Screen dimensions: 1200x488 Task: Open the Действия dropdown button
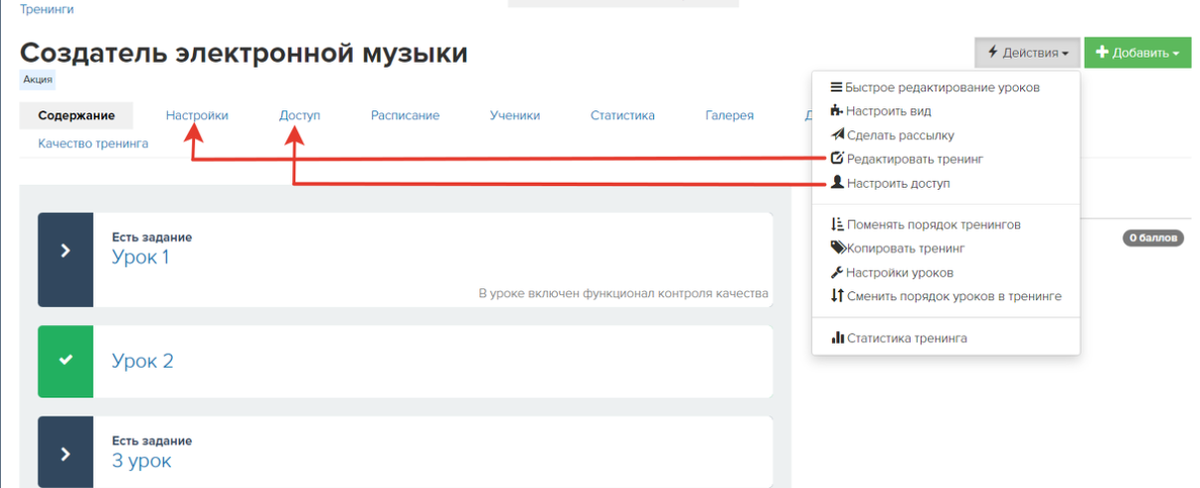pyautogui.click(x=1028, y=53)
